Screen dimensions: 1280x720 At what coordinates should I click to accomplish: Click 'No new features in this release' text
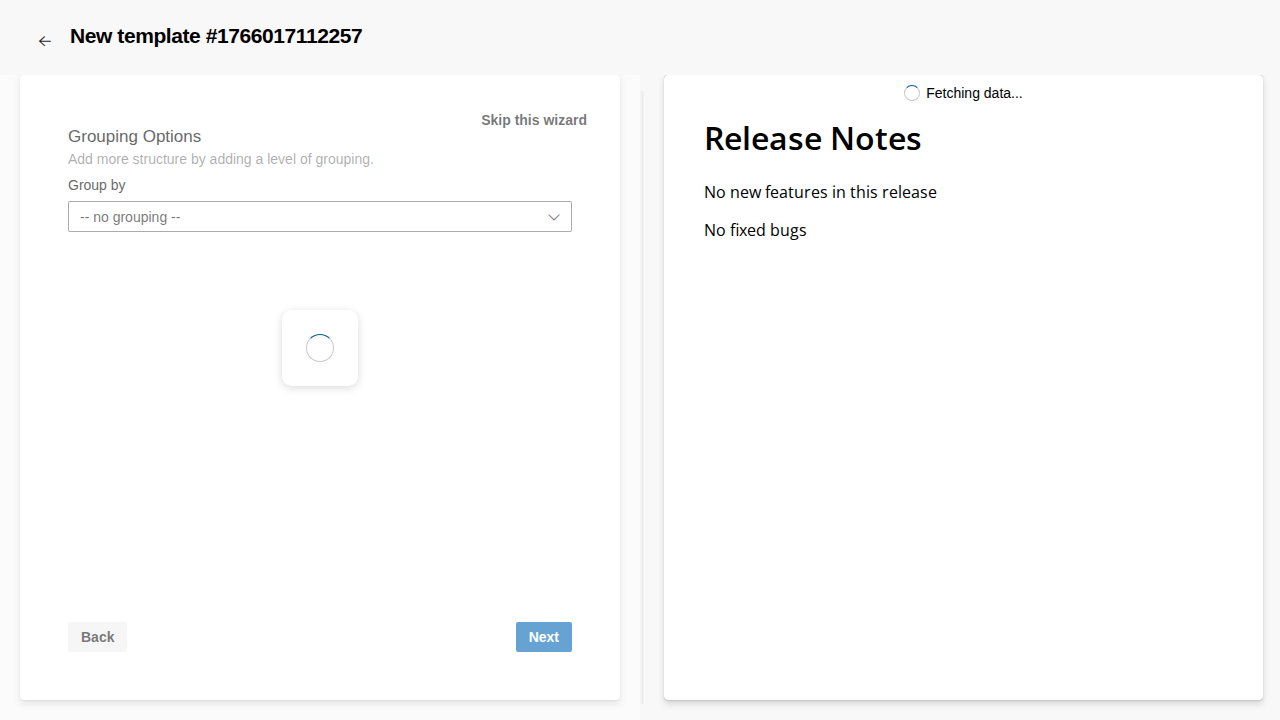pos(820,192)
